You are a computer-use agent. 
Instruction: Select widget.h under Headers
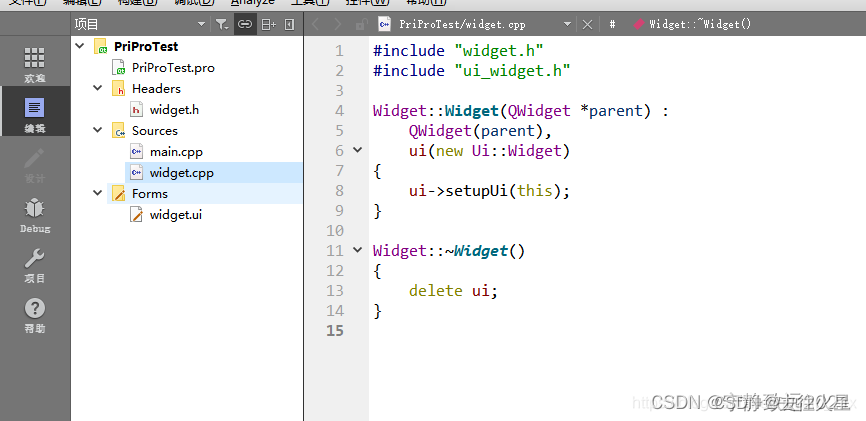coord(174,110)
